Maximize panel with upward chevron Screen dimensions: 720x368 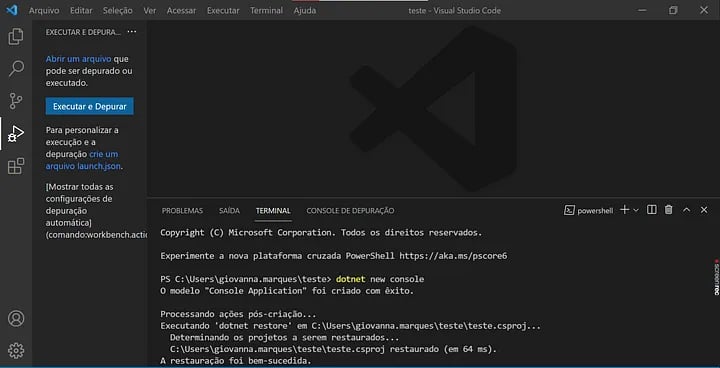(x=686, y=210)
